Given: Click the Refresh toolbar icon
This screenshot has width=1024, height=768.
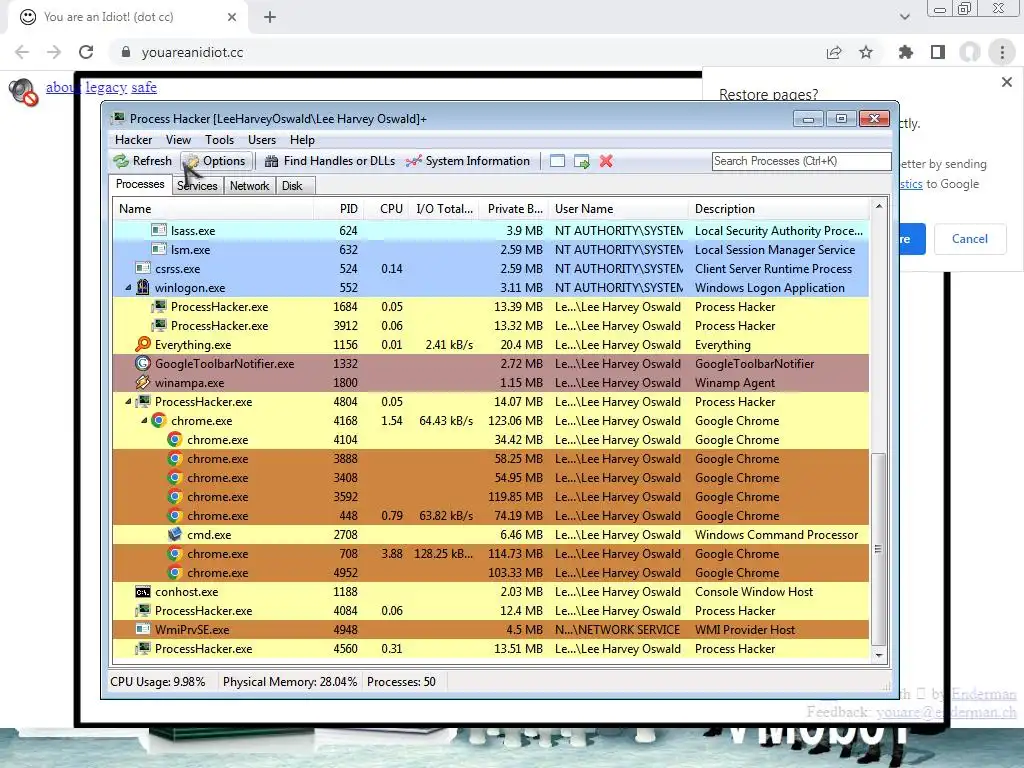Looking at the screenshot, I should [121, 161].
